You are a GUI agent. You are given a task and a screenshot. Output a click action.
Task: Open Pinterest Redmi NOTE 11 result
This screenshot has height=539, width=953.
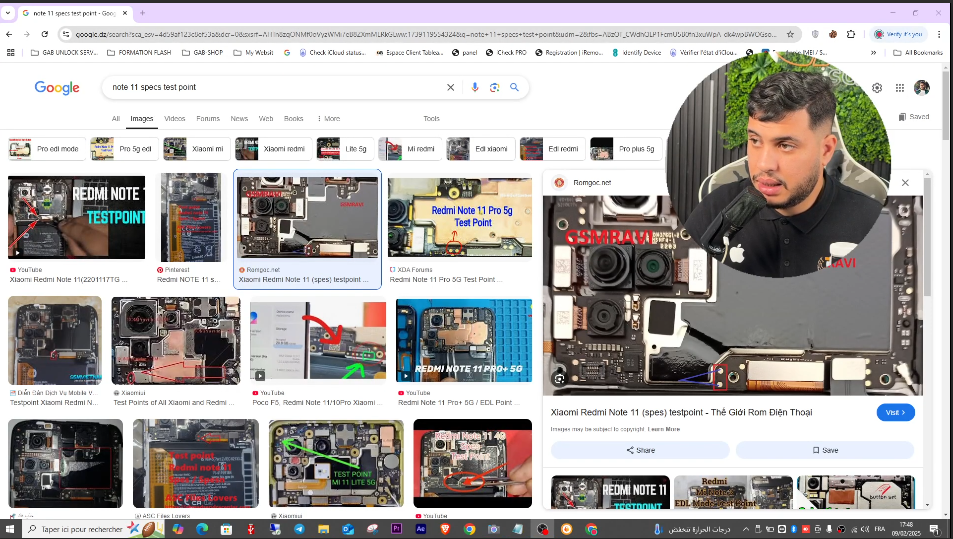[190, 217]
